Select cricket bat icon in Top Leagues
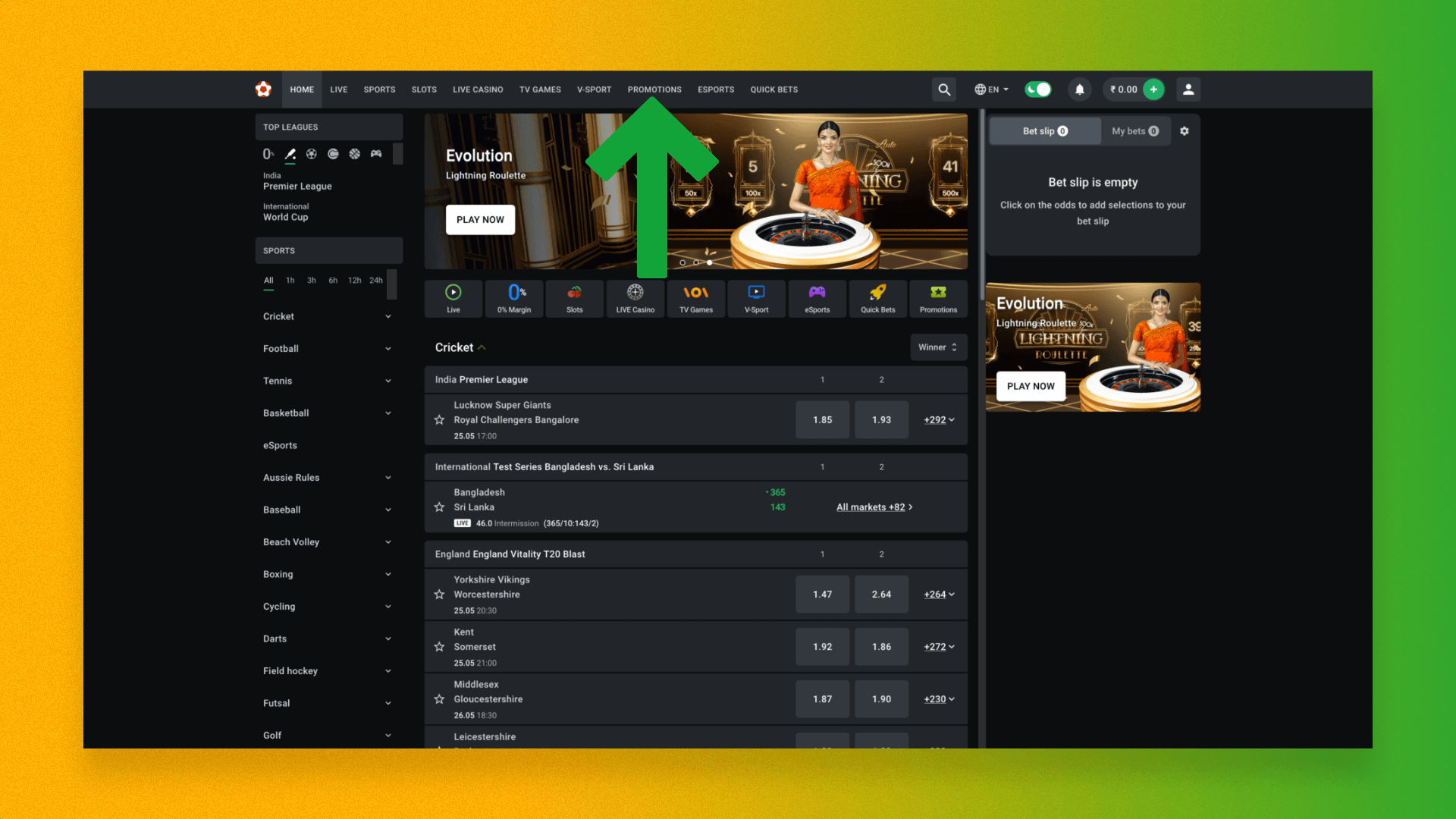Screen dimensions: 1456x819 click(290, 154)
